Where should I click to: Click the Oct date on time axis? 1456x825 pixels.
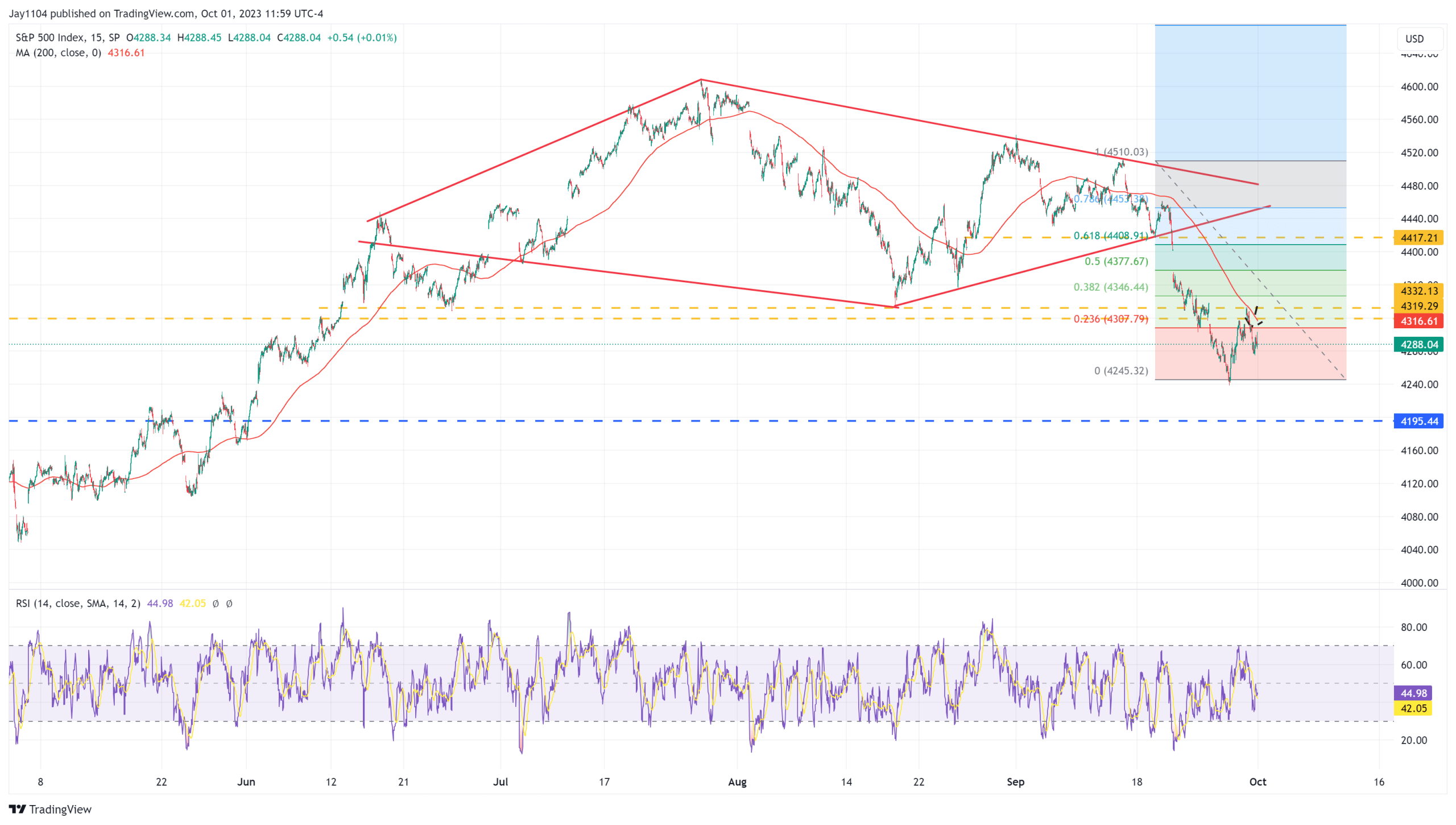point(1258,782)
